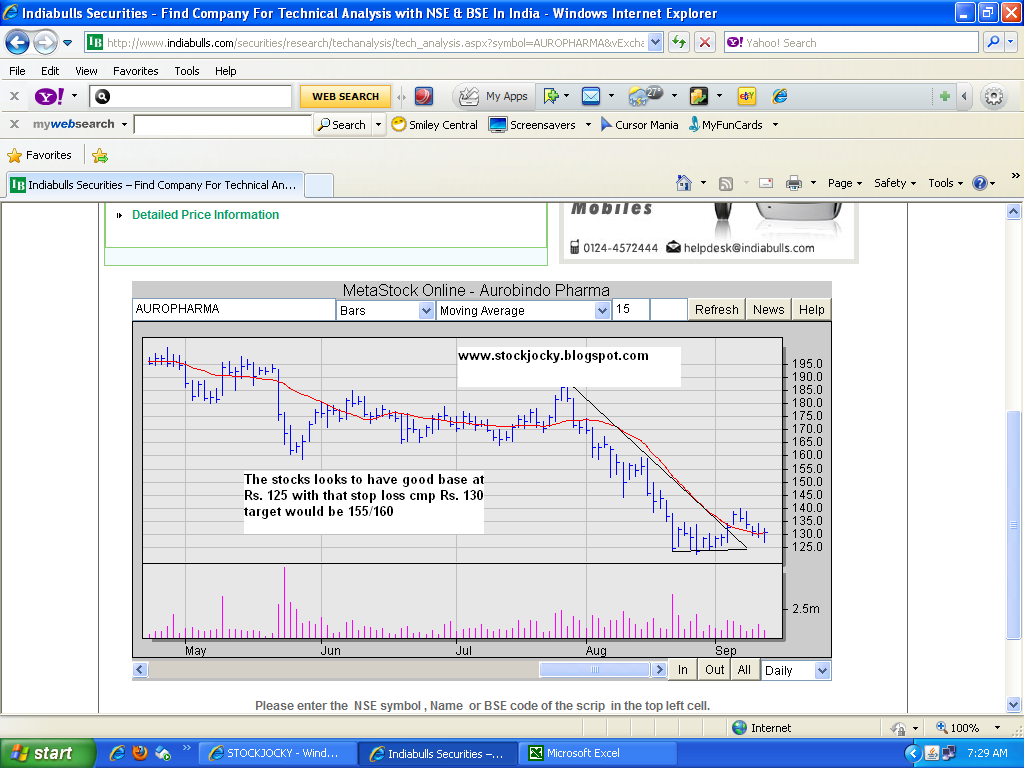
Task: Click the chart scroll right arrow
Action: click(659, 669)
